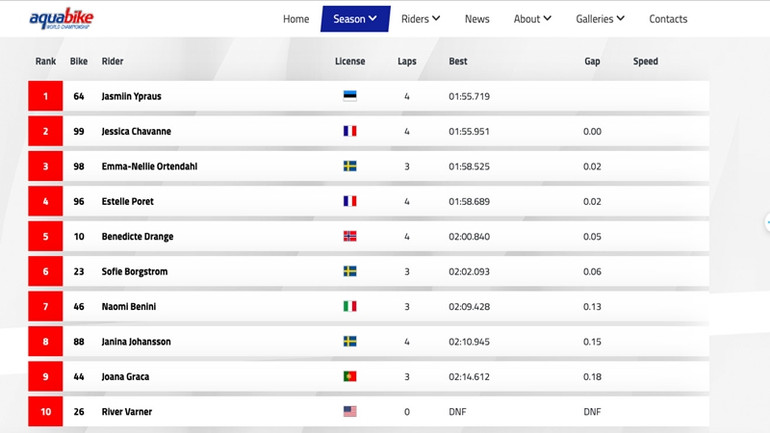Click Estonia flag next to Jasmiin Ypraus
Viewport: 770px width, 433px height.
click(350, 96)
